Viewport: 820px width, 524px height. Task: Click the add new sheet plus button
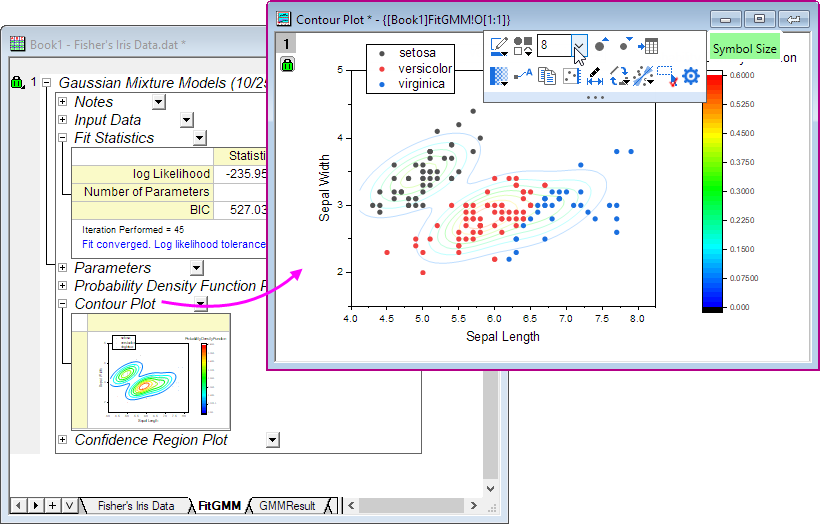click(53, 505)
